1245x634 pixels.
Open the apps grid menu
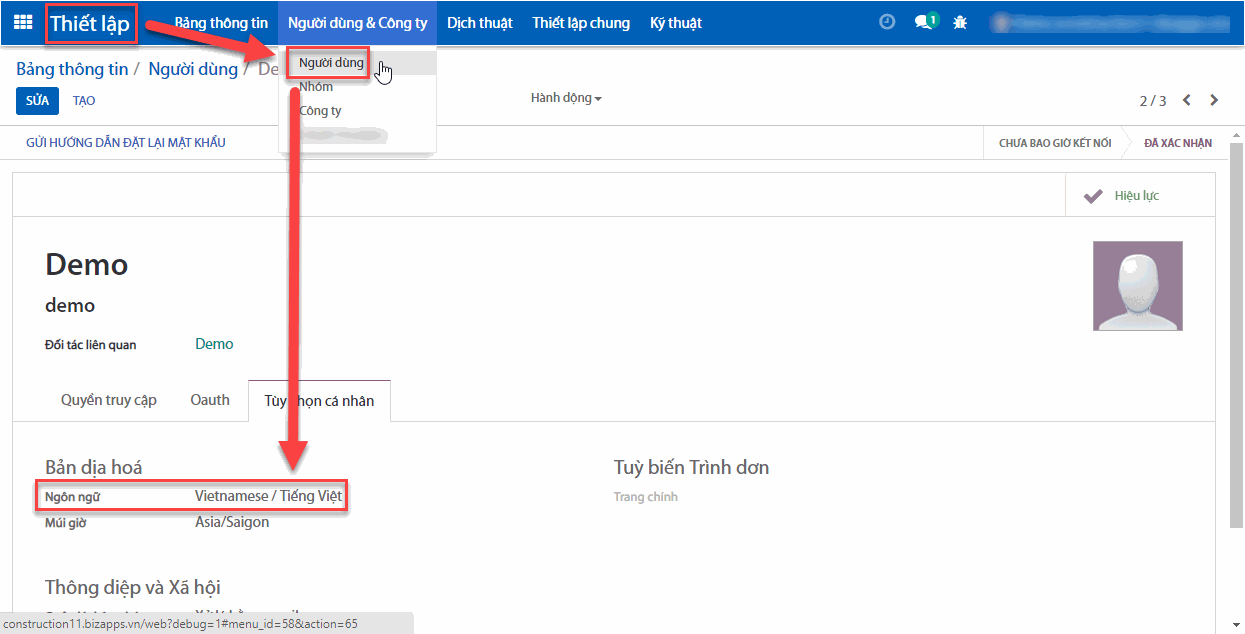click(22, 22)
